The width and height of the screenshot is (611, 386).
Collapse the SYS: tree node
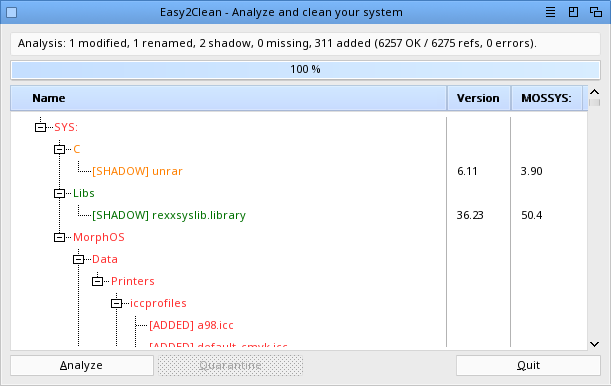click(x=41, y=127)
